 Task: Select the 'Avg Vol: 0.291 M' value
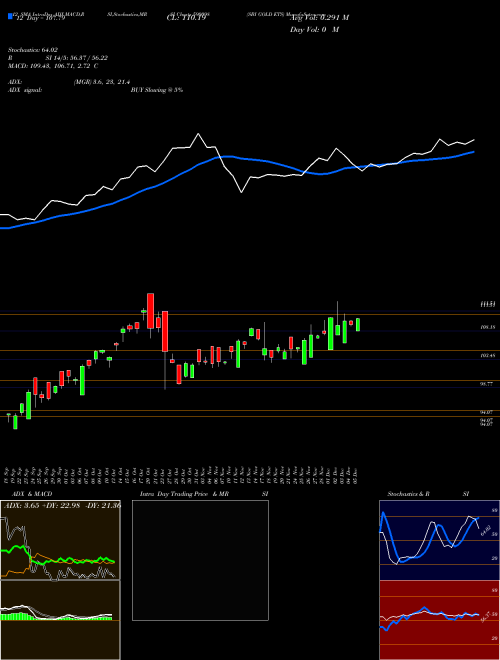[x=319, y=18]
